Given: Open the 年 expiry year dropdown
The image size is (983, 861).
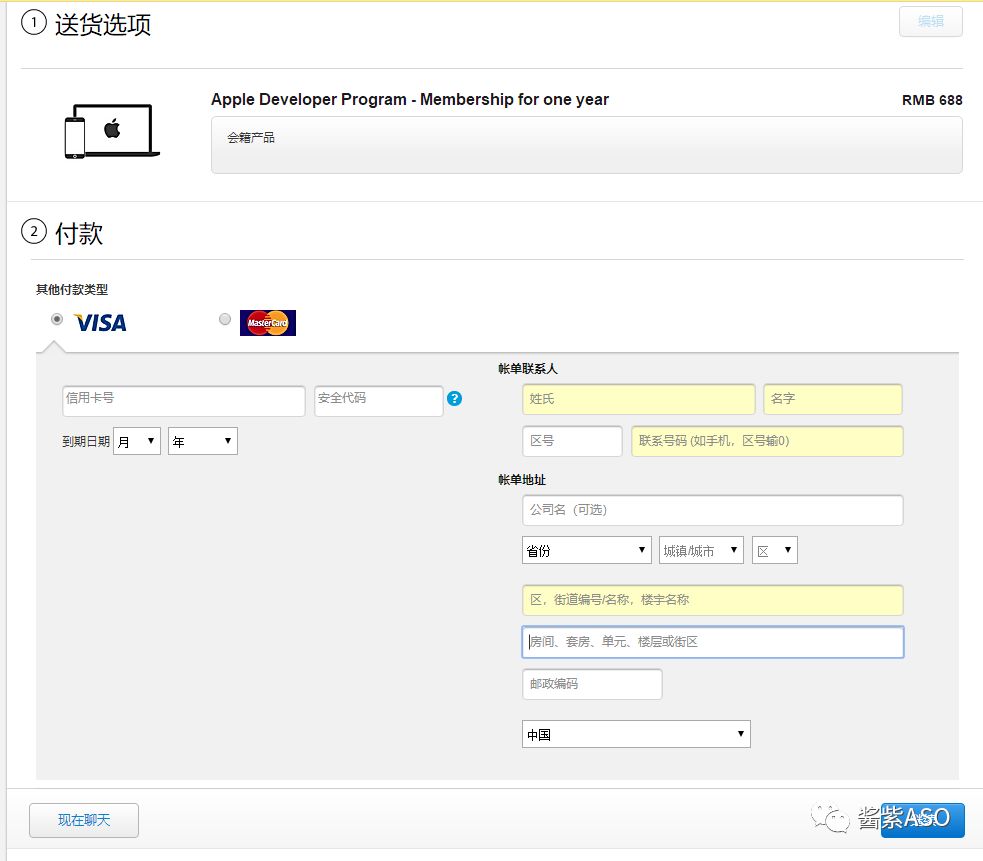Looking at the screenshot, I should [202, 441].
